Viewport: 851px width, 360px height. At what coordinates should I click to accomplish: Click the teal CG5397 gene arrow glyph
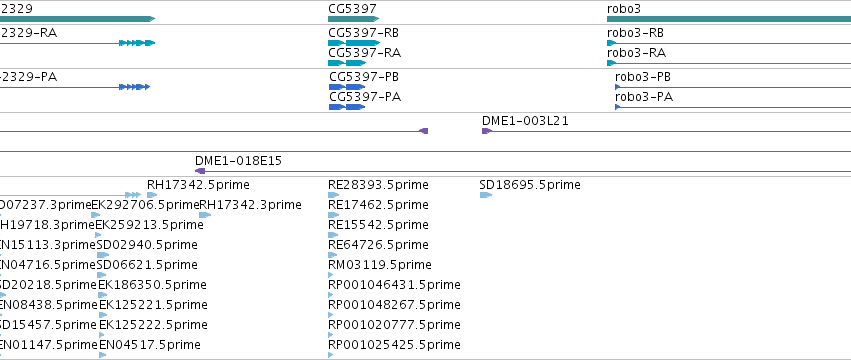(x=353, y=19)
